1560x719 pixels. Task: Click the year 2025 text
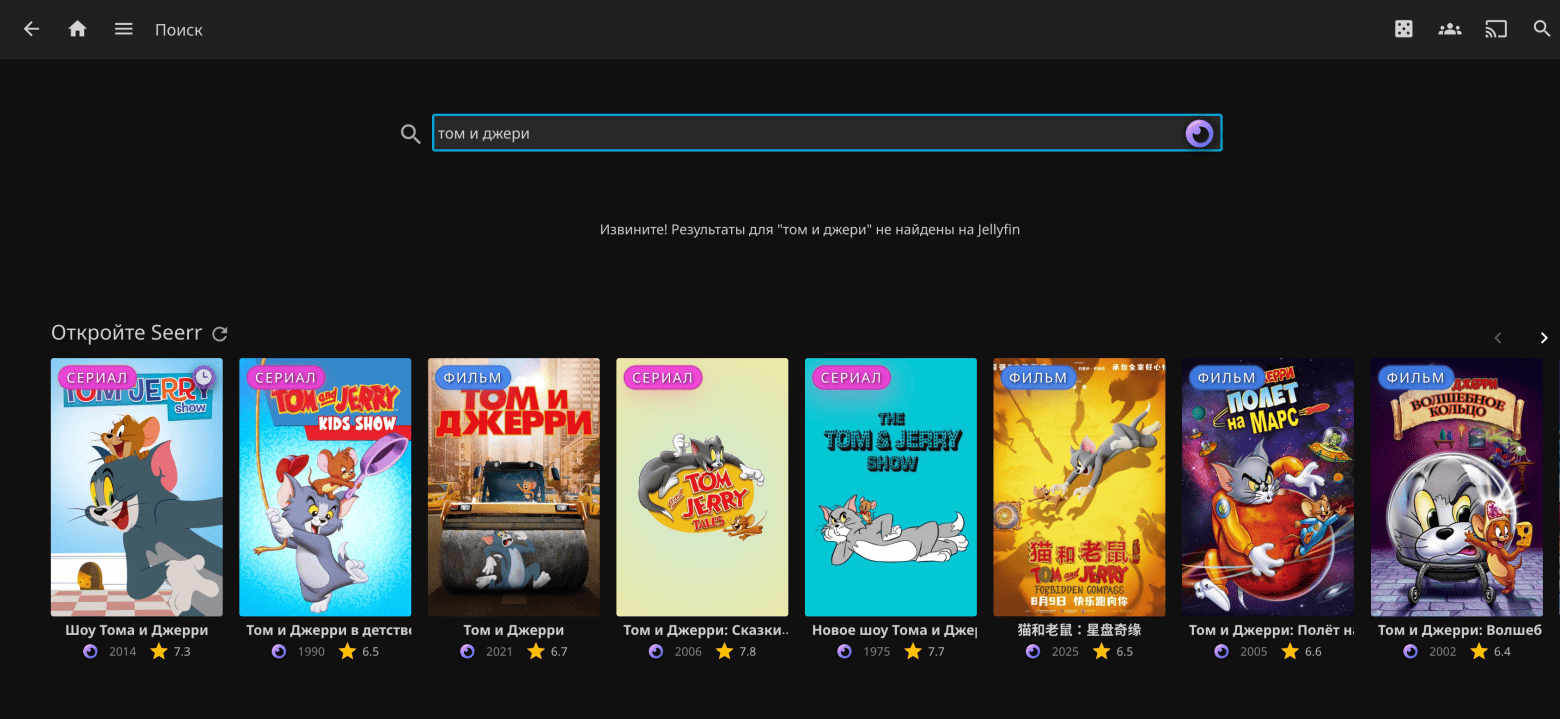pyautogui.click(x=1066, y=652)
